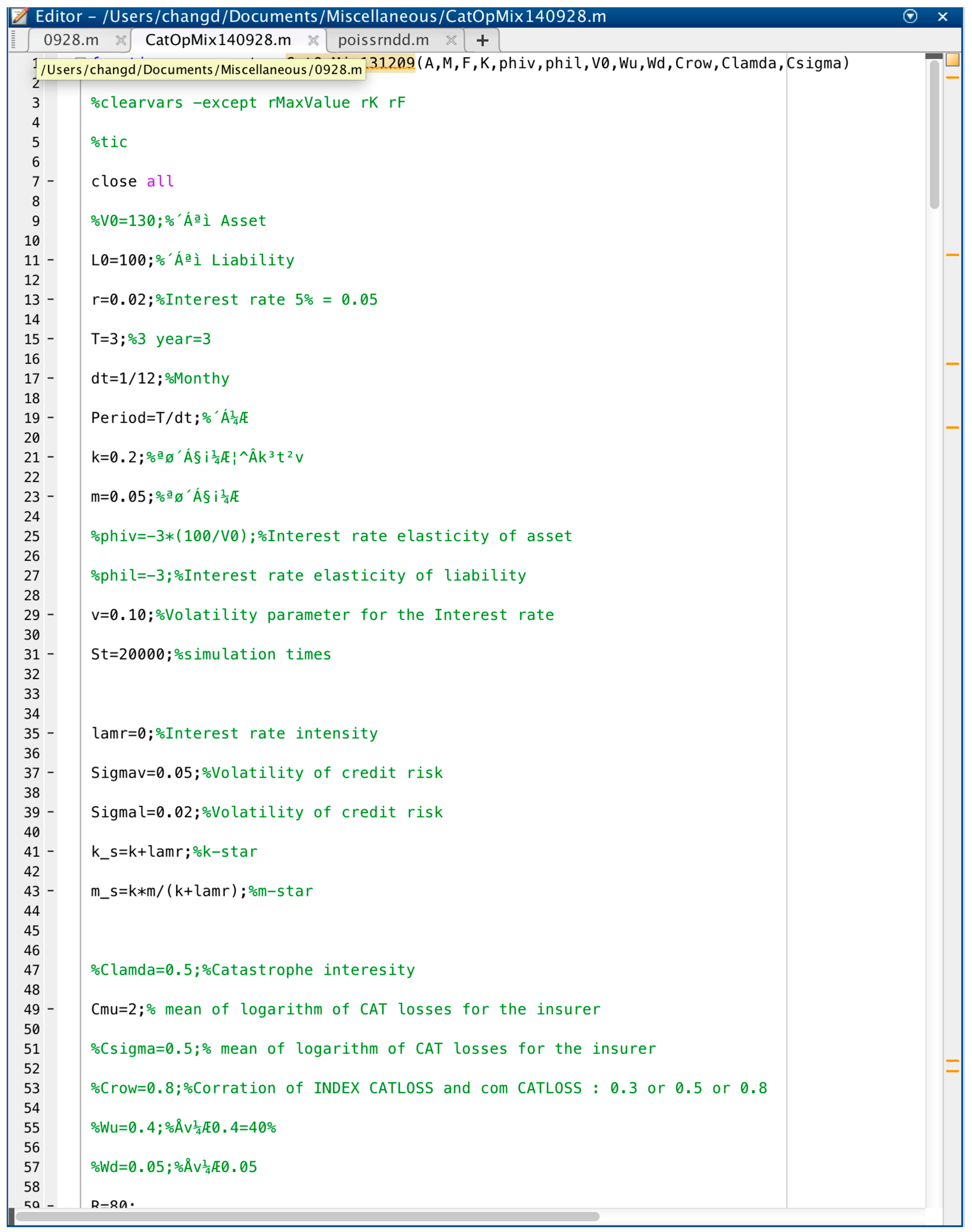This screenshot has width=972, height=1232.
Task: Open a new editor tab with plus
Action: pyautogui.click(x=483, y=40)
